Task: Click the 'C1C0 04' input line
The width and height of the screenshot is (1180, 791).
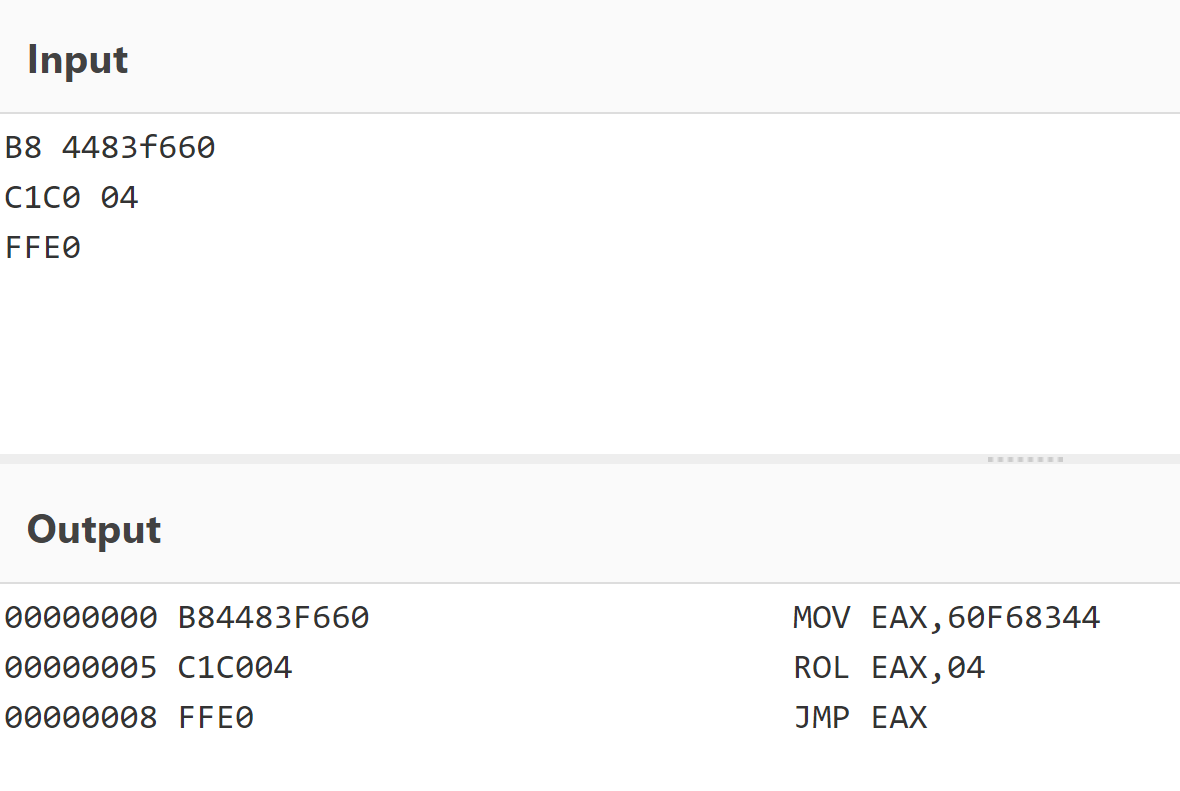Action: tap(71, 198)
